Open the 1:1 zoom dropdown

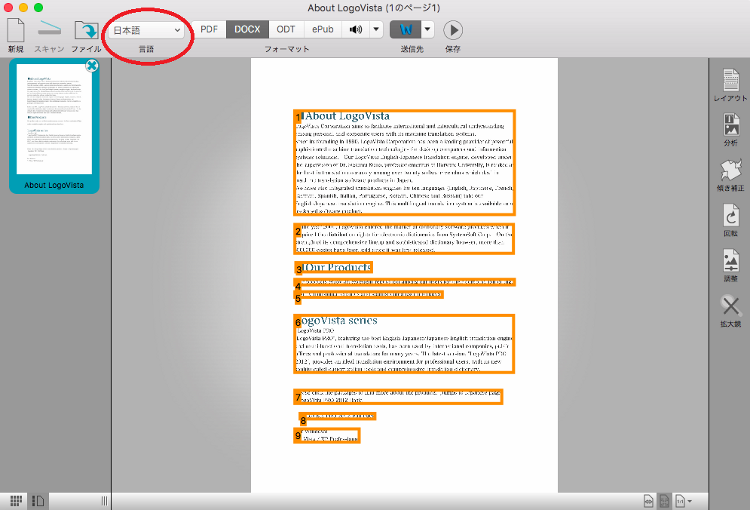pyautogui.click(x=684, y=501)
